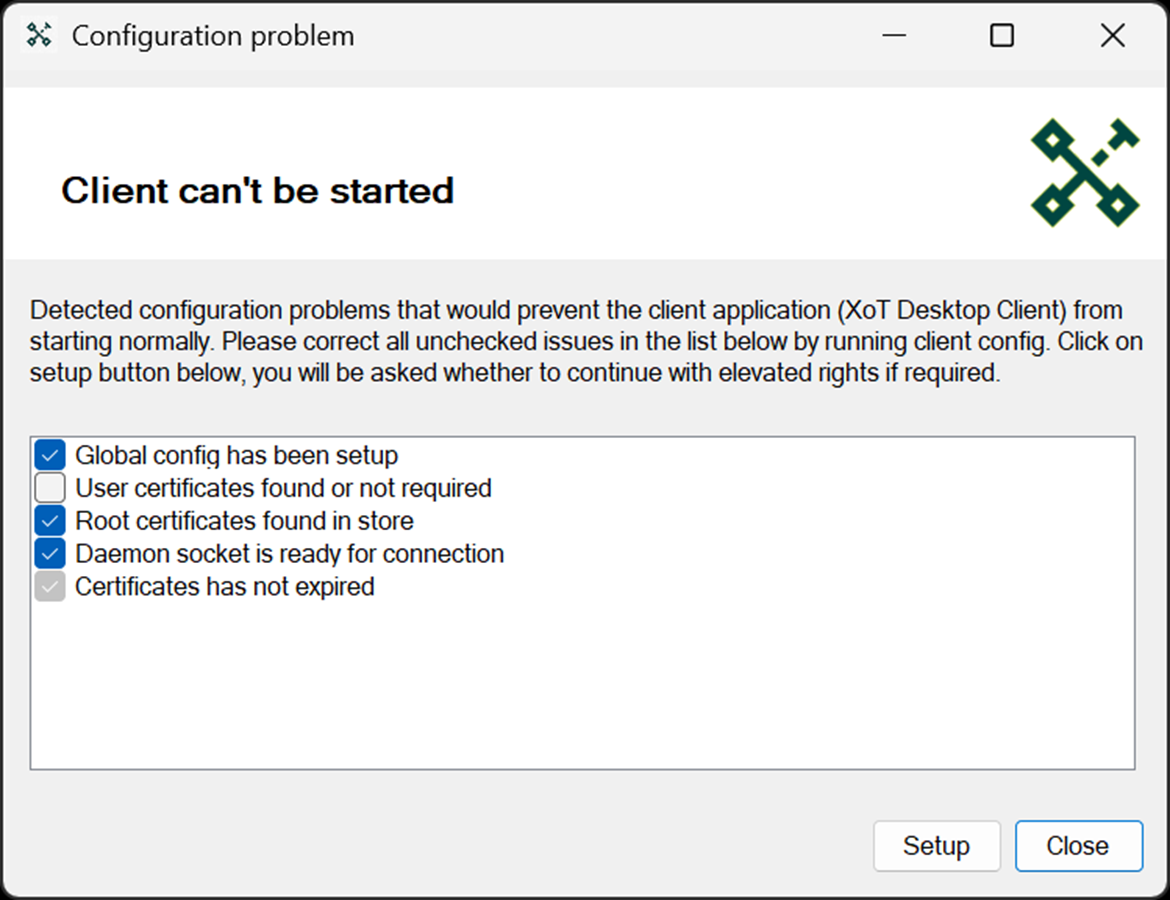Select the 'Root certificates found in store' text

[244, 521]
